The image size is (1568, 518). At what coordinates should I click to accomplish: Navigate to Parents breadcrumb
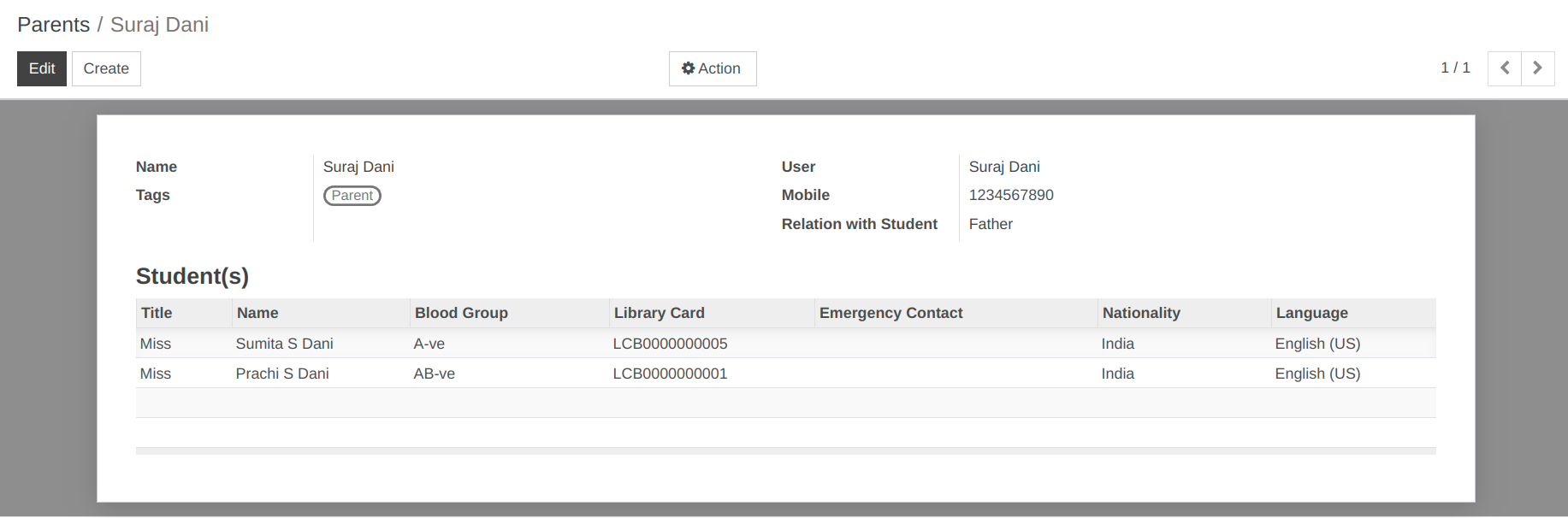click(53, 25)
